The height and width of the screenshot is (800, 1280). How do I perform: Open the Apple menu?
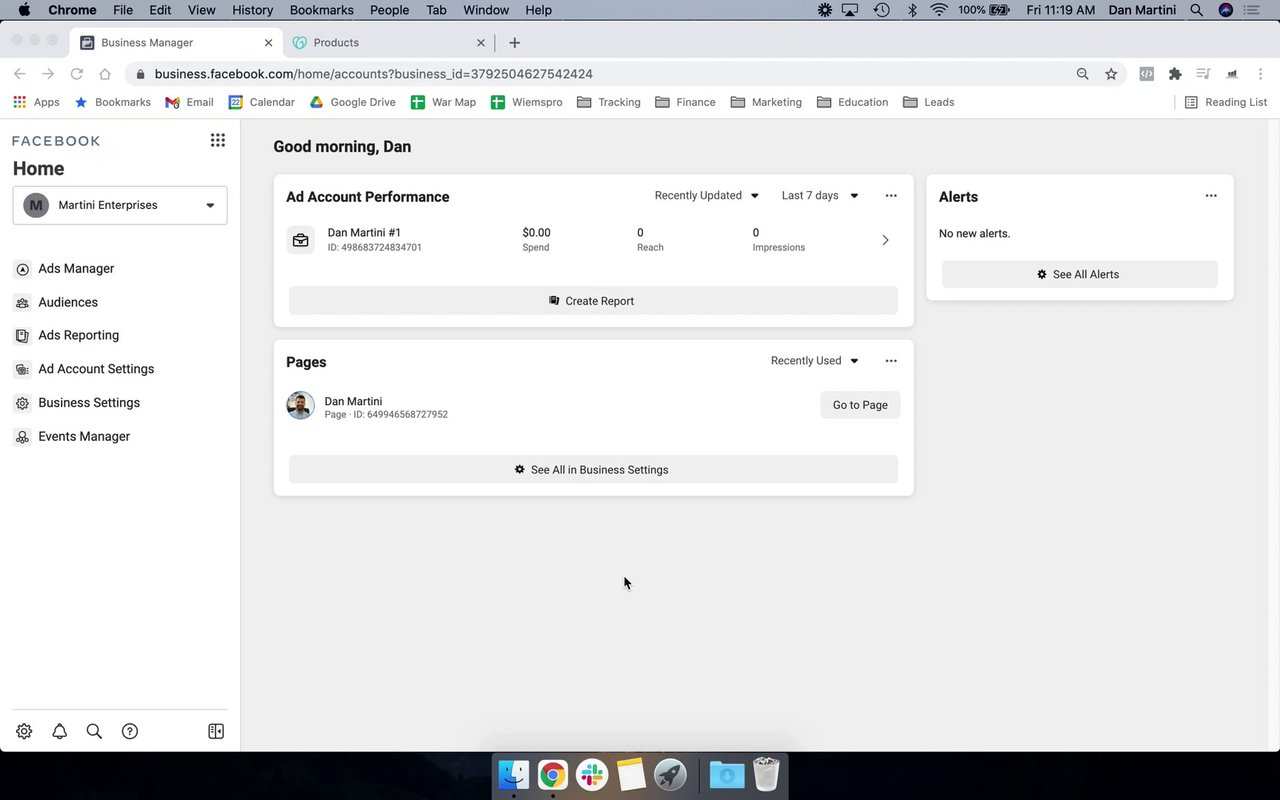pos(24,10)
